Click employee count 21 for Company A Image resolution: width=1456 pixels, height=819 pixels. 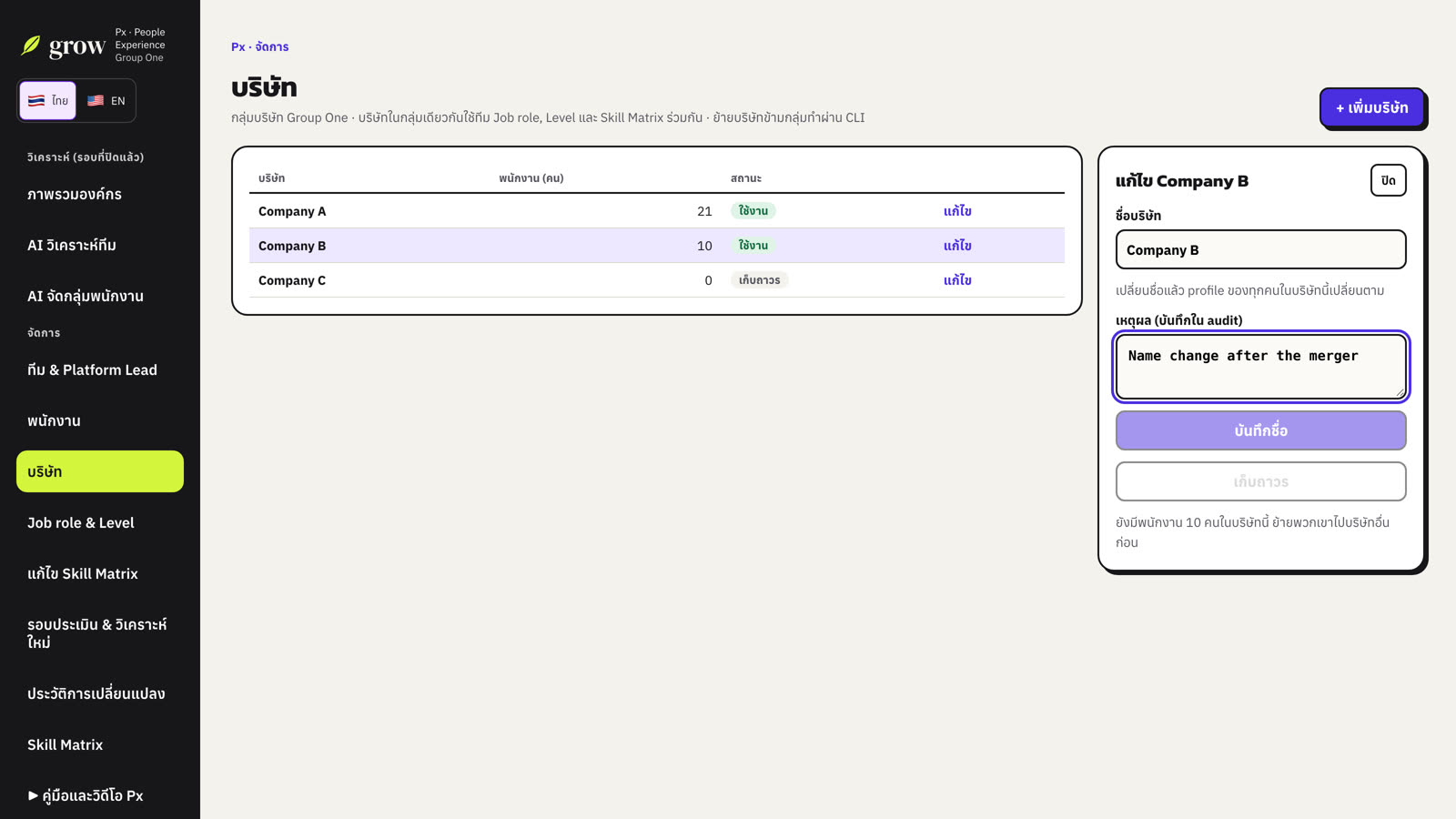click(x=704, y=211)
